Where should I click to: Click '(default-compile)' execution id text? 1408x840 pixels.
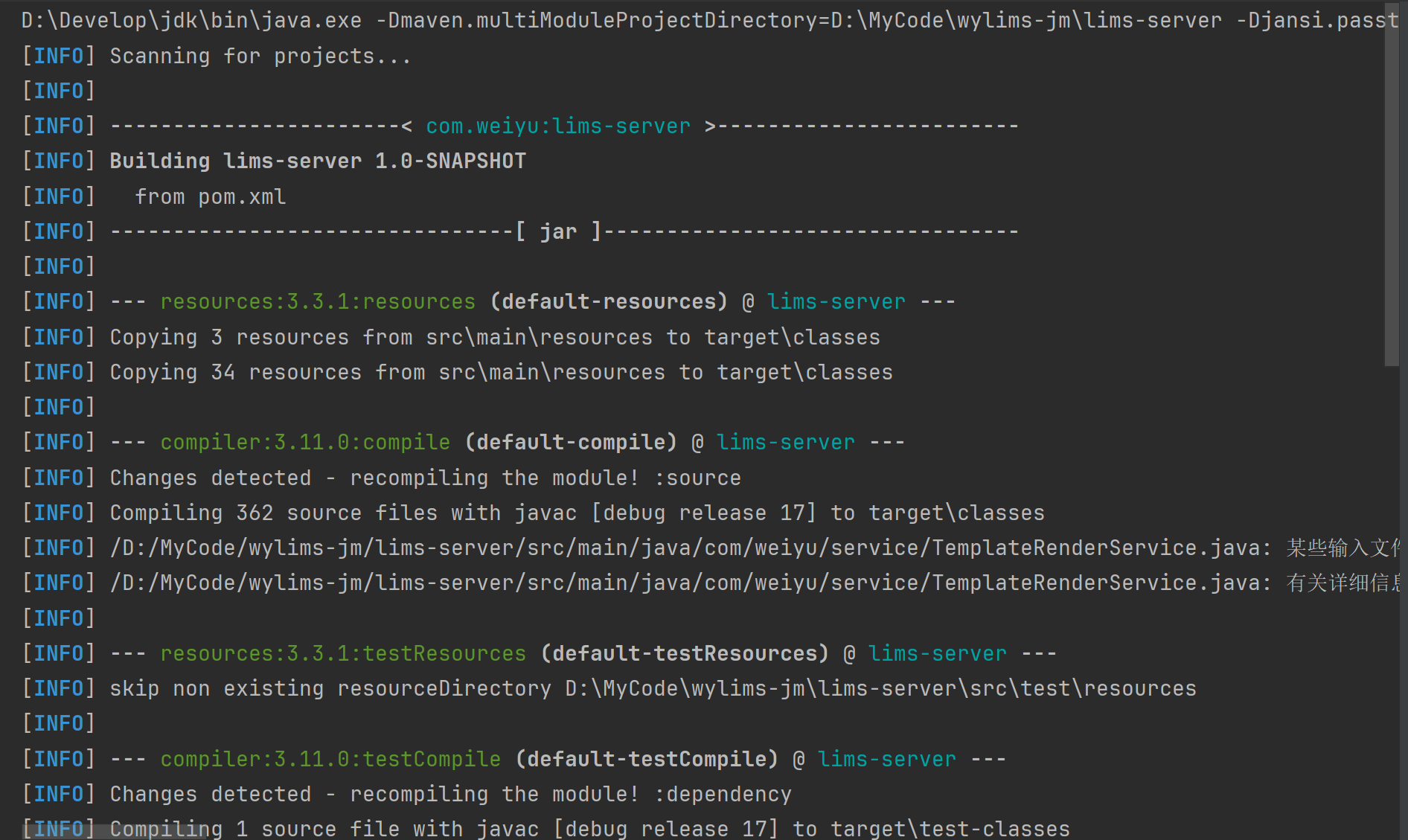pyautogui.click(x=571, y=443)
